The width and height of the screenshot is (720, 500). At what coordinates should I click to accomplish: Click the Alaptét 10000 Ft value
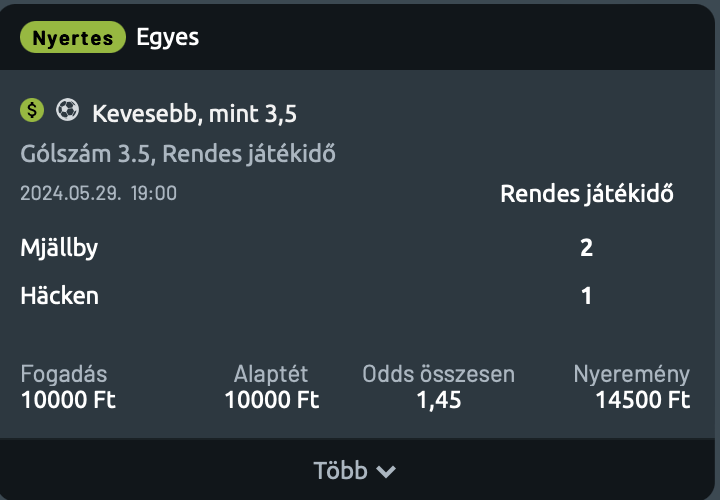(x=272, y=399)
